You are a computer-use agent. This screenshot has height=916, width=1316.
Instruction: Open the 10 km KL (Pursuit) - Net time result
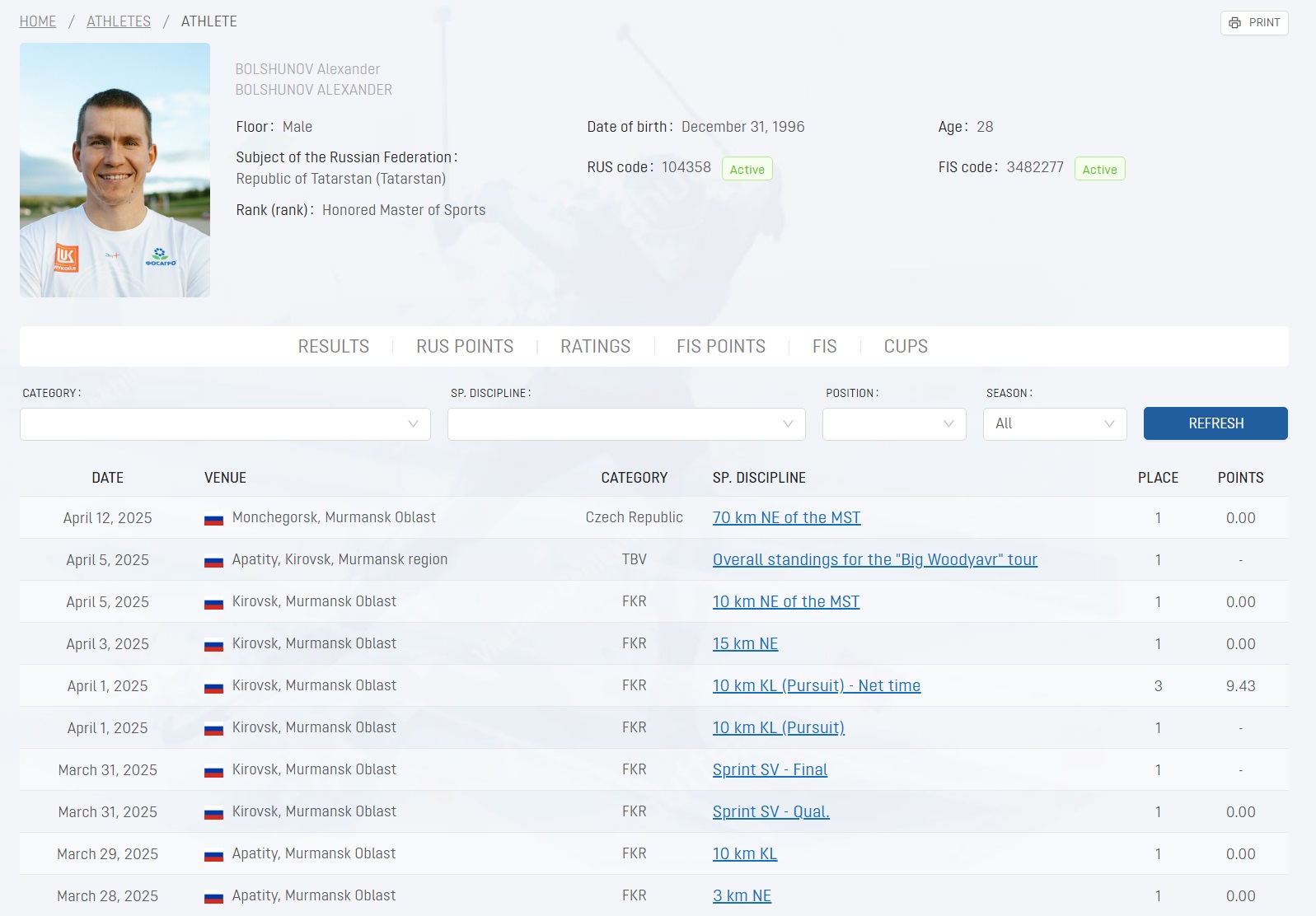pyautogui.click(x=817, y=686)
